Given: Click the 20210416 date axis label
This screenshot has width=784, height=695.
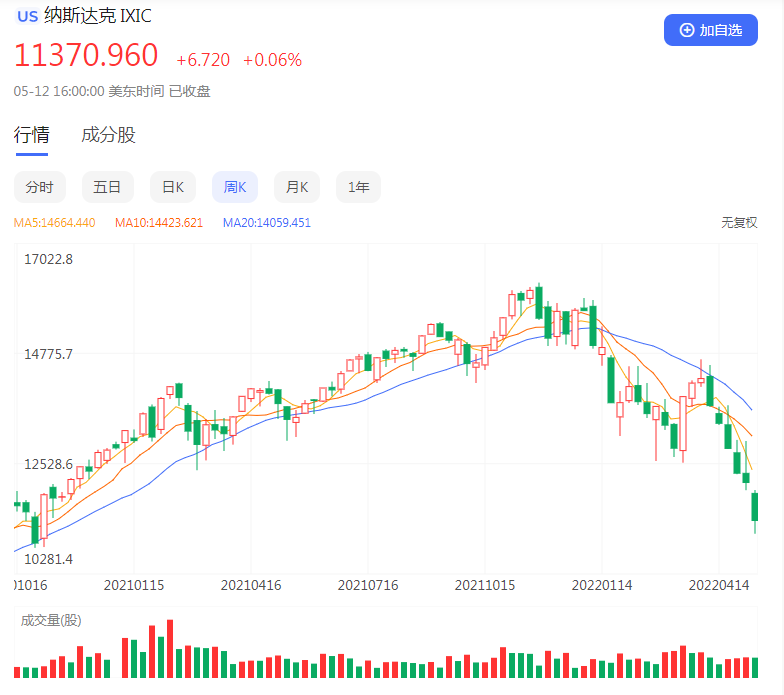Looking at the screenshot, I should 251,585.
